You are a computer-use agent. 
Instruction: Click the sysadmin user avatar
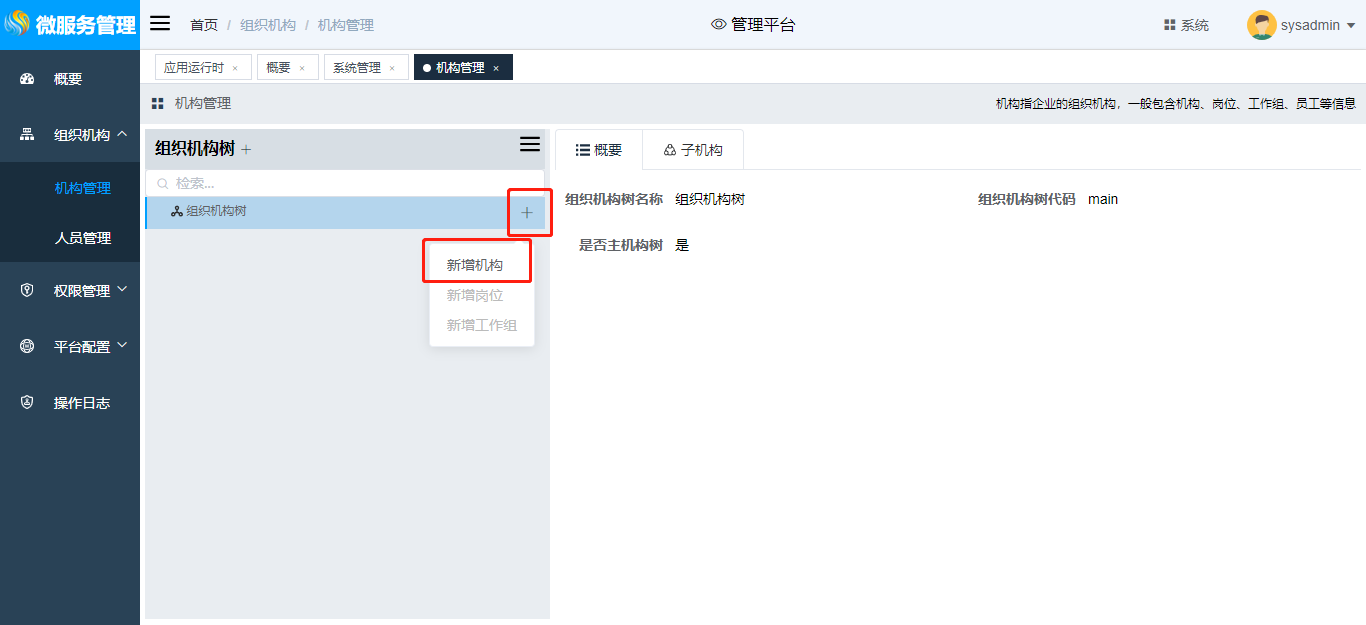[1261, 25]
